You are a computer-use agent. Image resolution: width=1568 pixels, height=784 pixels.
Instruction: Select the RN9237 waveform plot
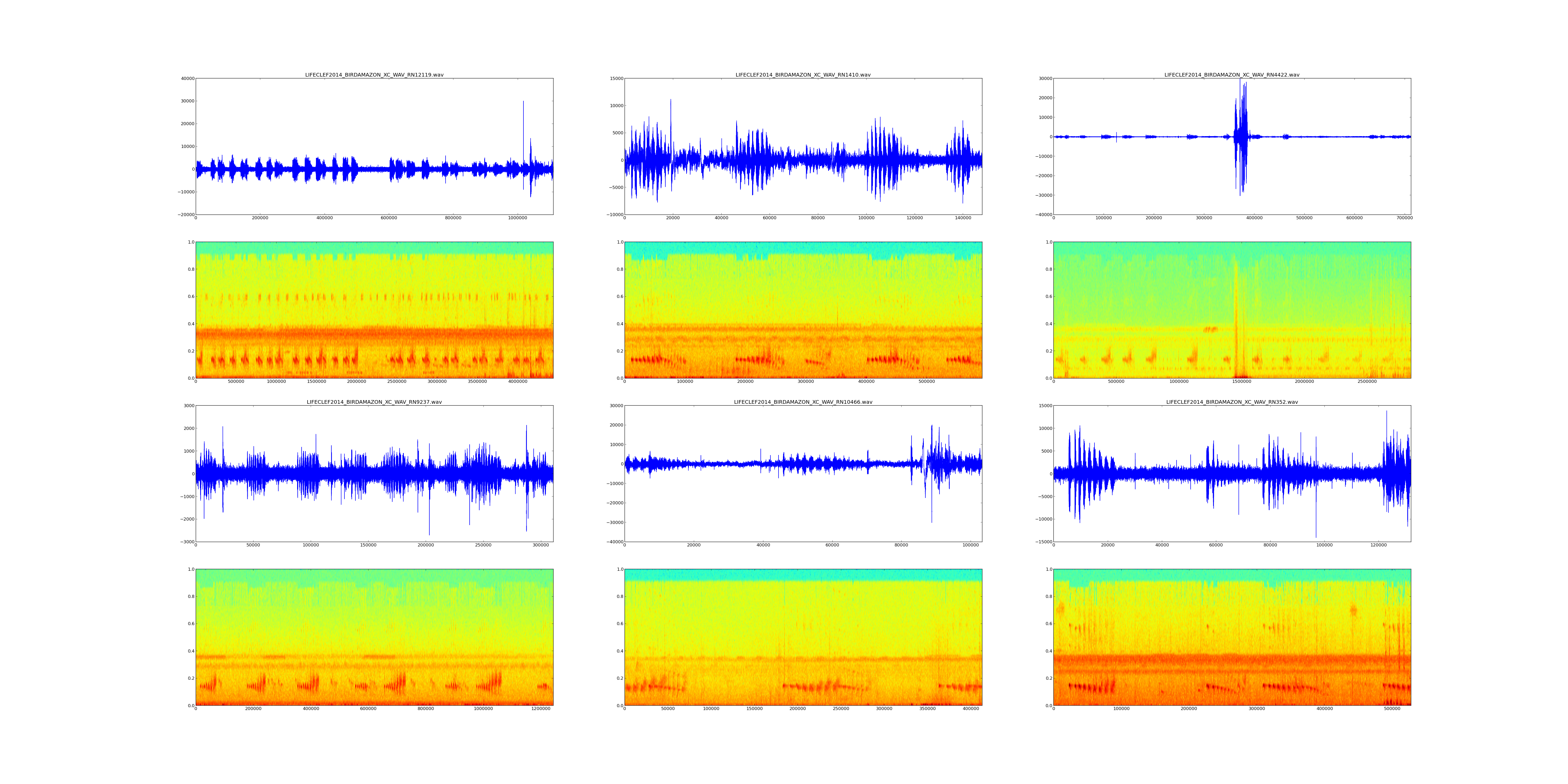point(374,473)
